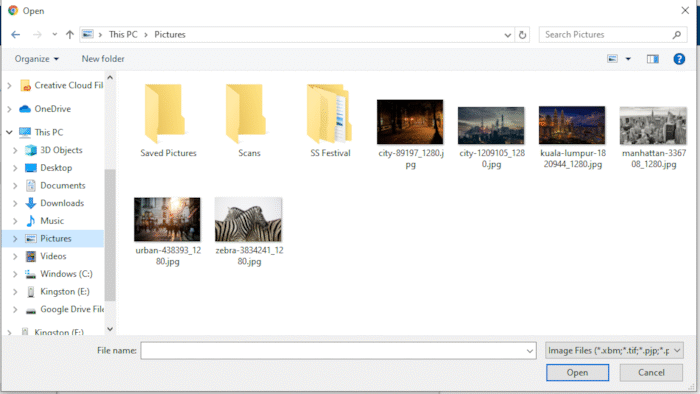Screen dimensions: 700x394
Task: Go back using the Back arrow
Action: coord(16,34)
